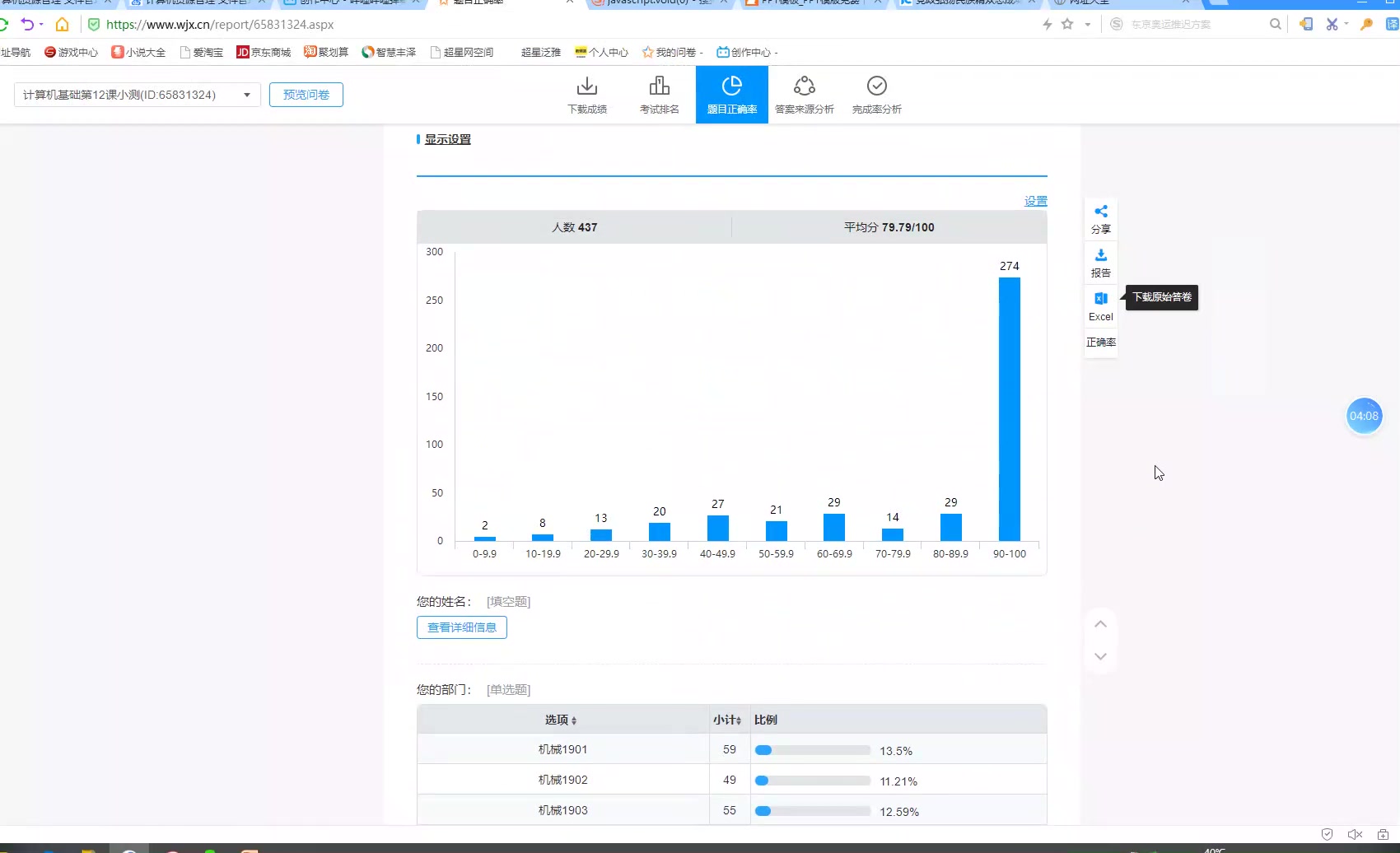Click the 60-69.9 score bar

[833, 527]
